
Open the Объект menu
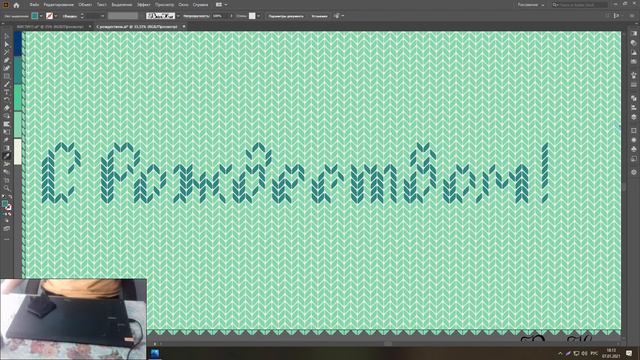[85, 5]
